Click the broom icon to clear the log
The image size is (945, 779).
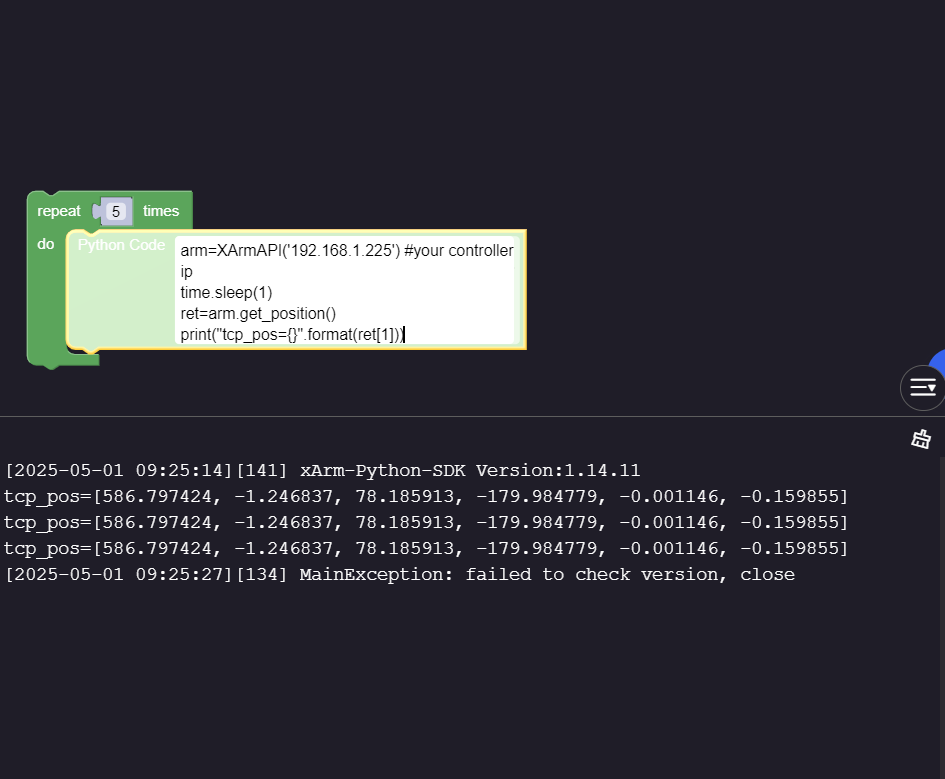pos(921,439)
